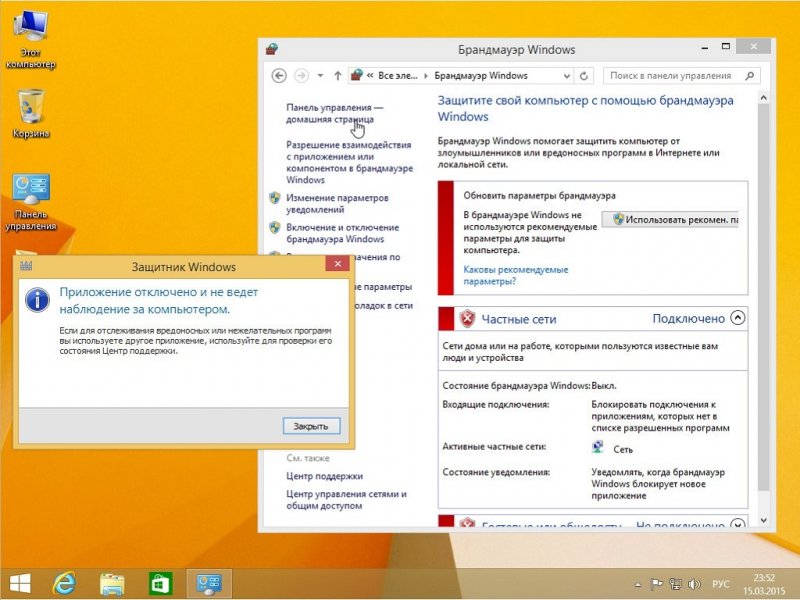Select the Корзина recycle bin icon
The height and width of the screenshot is (600, 800).
click(31, 113)
